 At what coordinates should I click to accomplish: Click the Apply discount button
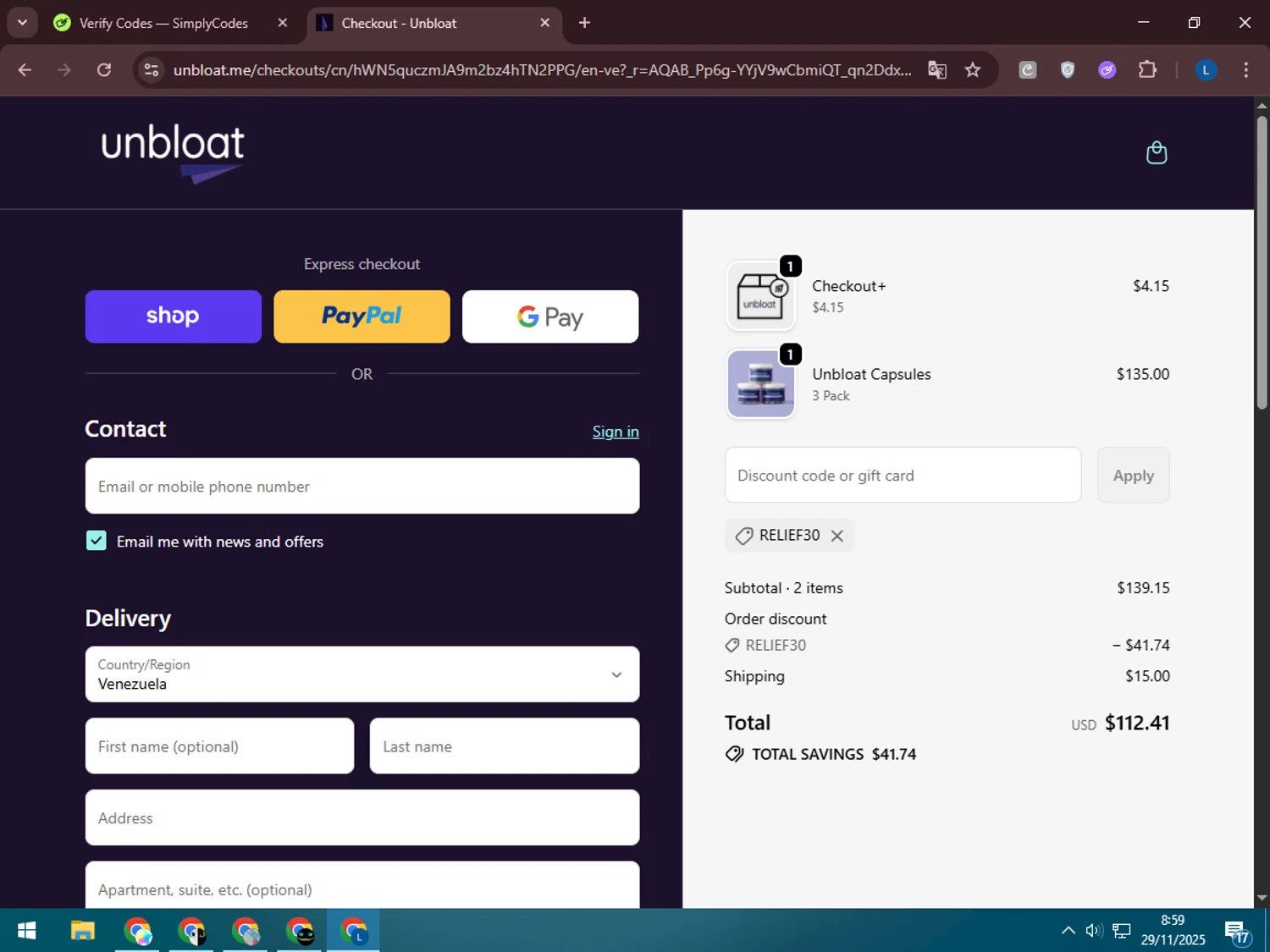coord(1133,476)
